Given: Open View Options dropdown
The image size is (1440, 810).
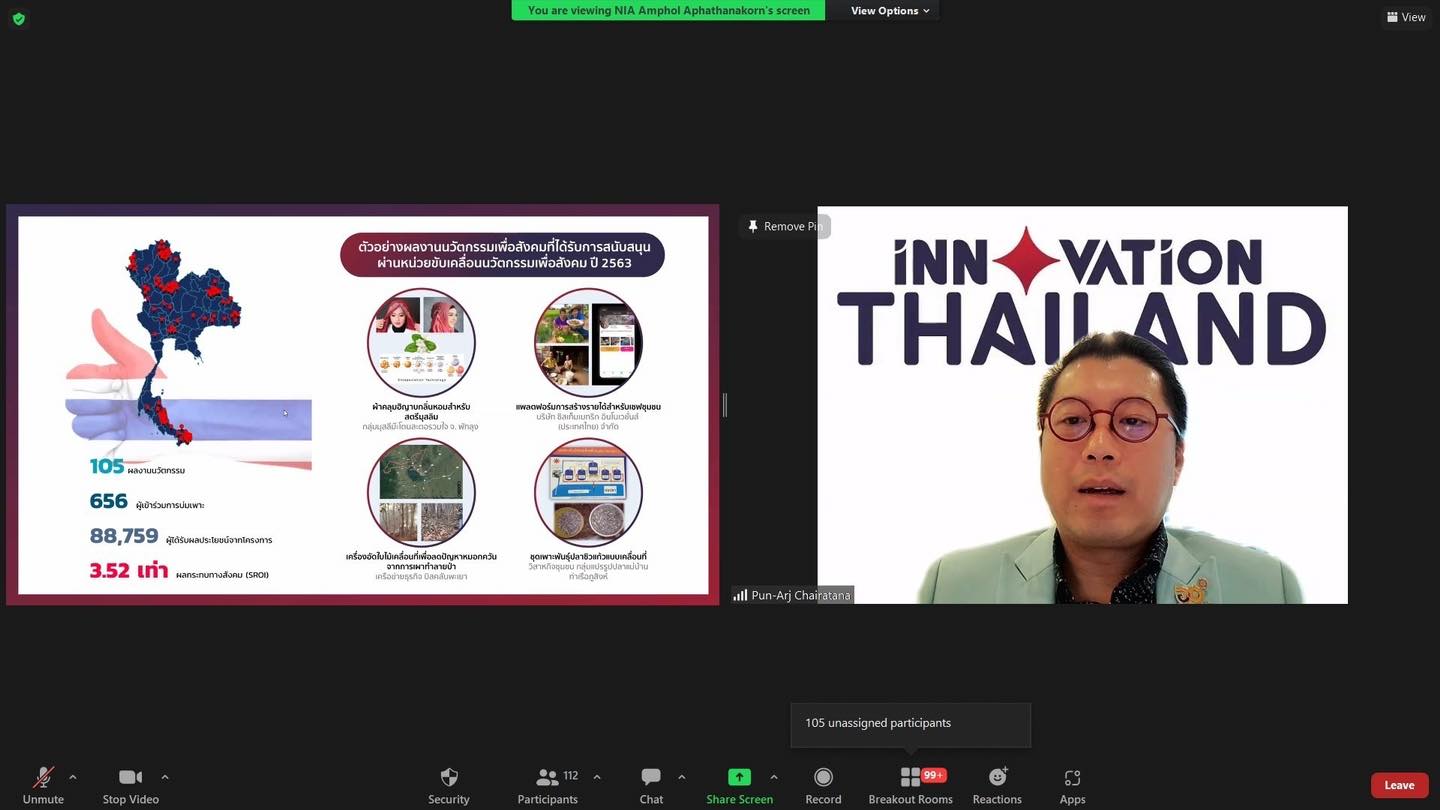Looking at the screenshot, I should pos(890,10).
